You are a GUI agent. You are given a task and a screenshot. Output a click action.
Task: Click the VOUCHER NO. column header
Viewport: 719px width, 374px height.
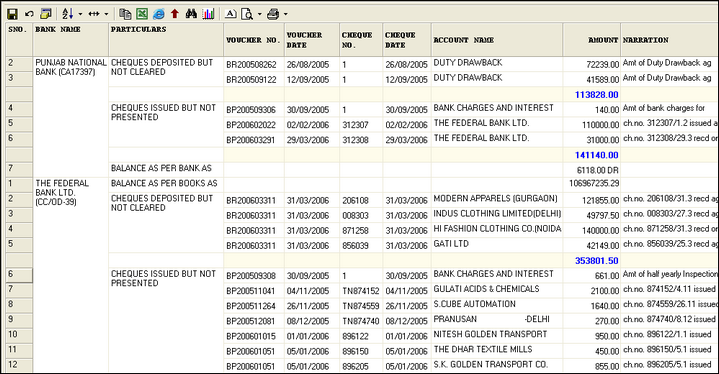[254, 39]
